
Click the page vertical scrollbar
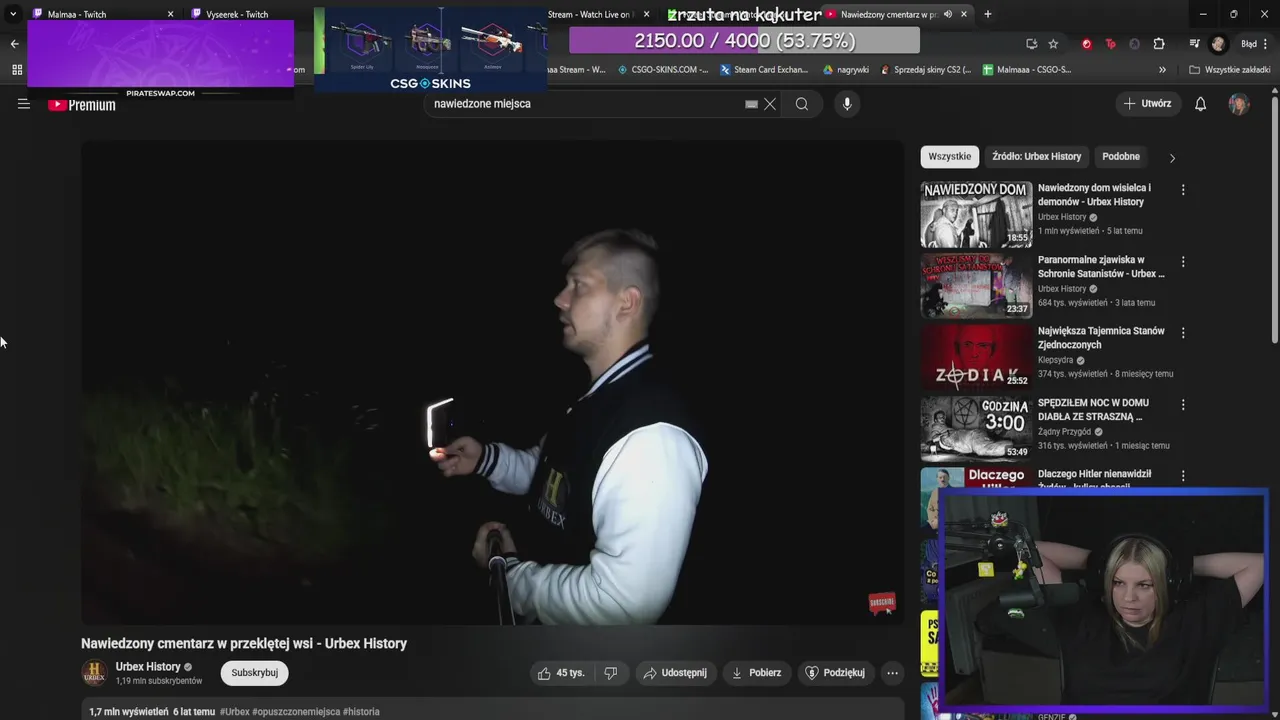pyautogui.click(x=1275, y=220)
